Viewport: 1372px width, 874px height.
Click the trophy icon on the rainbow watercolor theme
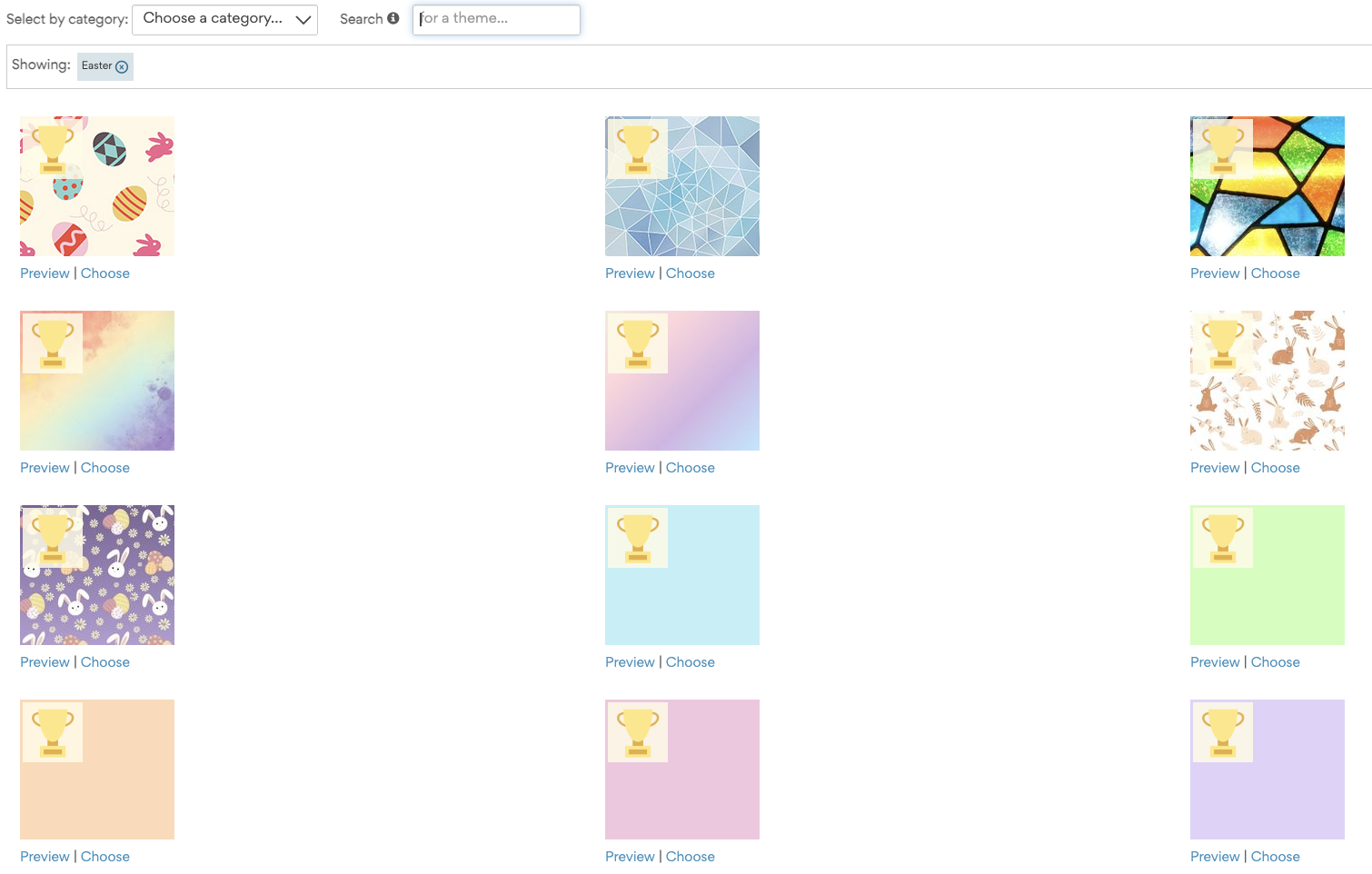click(53, 343)
